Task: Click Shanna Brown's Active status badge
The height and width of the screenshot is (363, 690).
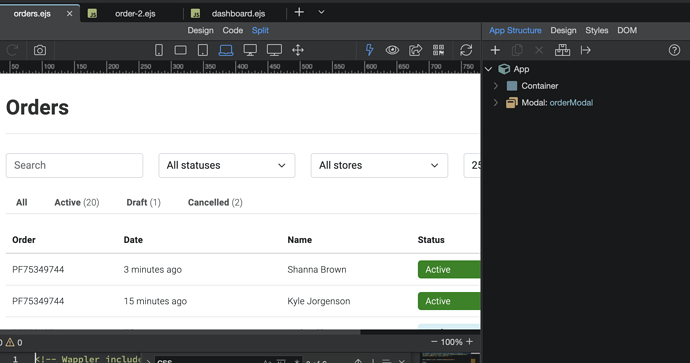Action: click(449, 269)
